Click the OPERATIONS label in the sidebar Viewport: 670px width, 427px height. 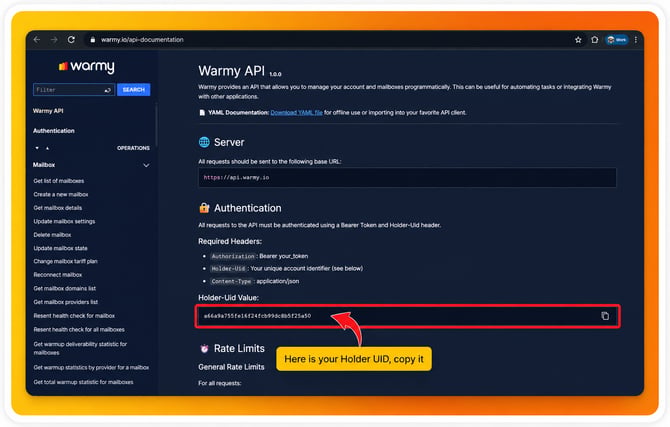(133, 148)
